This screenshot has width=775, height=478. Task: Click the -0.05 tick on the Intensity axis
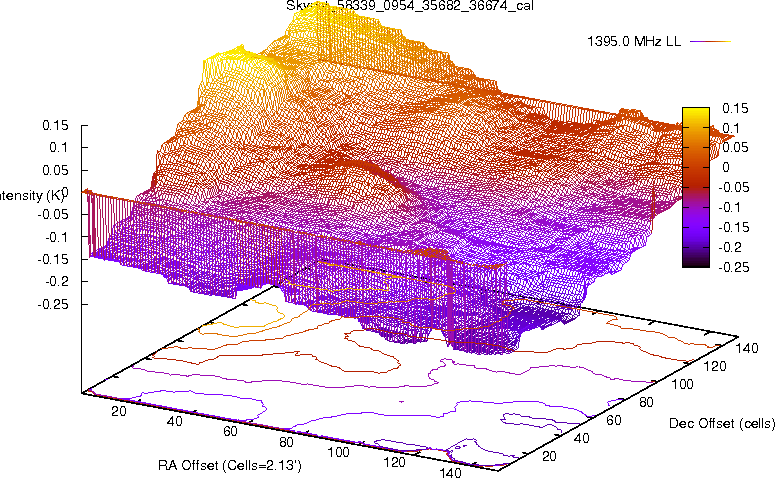[53, 215]
